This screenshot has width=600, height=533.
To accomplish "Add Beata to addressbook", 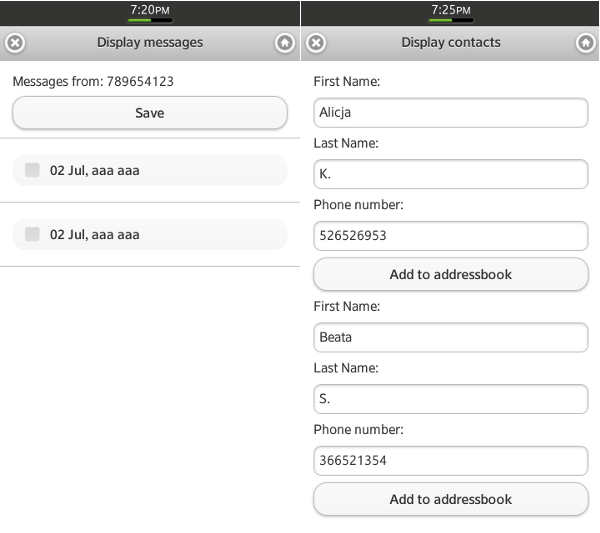I will (x=450, y=499).
